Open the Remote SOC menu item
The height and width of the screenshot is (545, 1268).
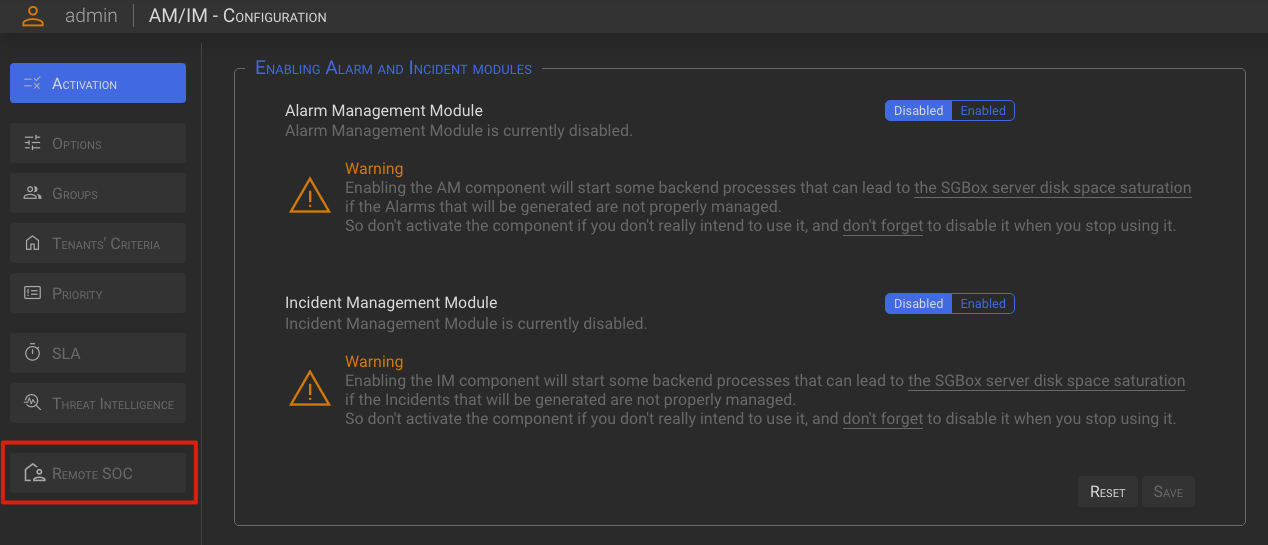(x=98, y=474)
